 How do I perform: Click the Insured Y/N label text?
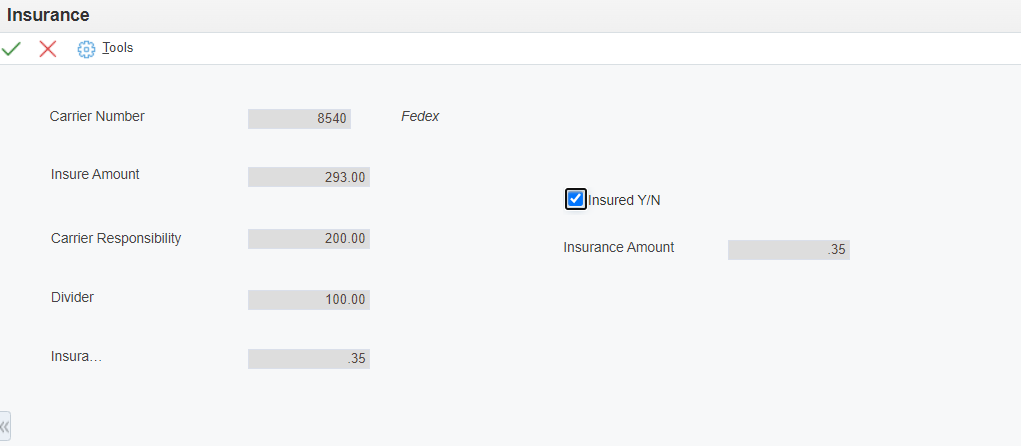click(x=624, y=201)
